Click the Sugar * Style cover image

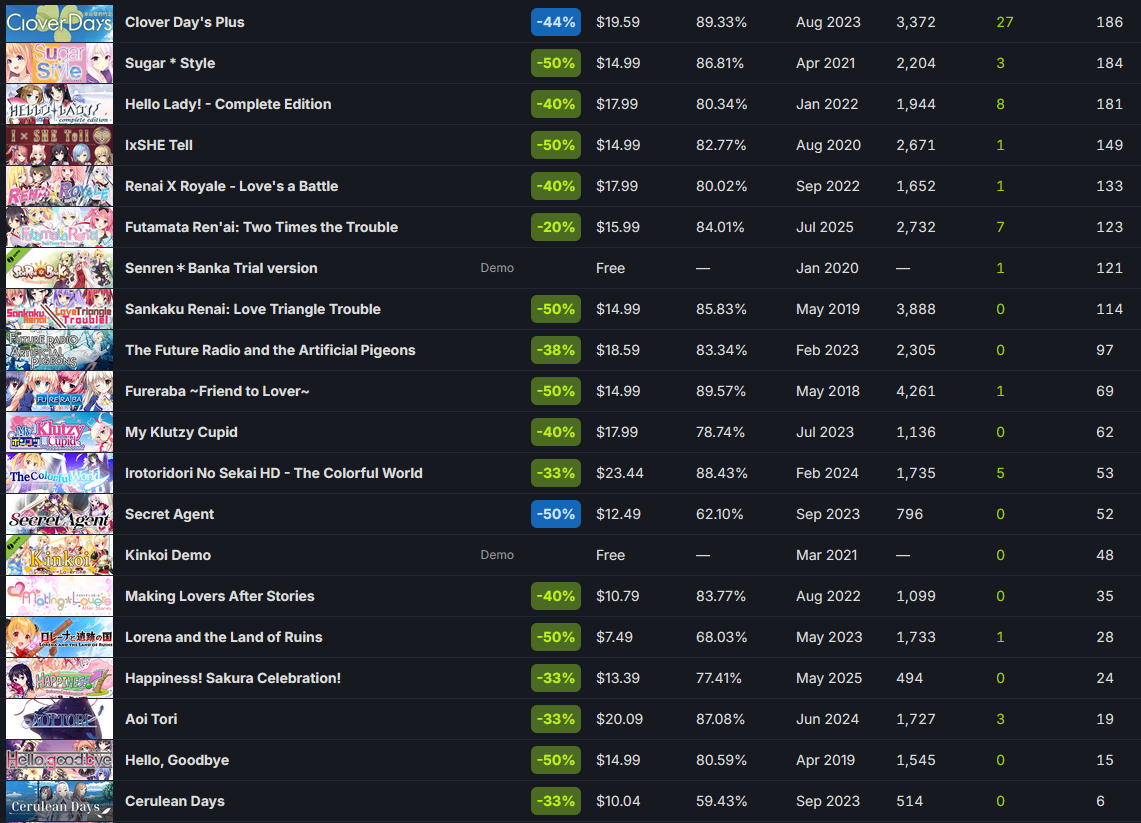[60, 63]
